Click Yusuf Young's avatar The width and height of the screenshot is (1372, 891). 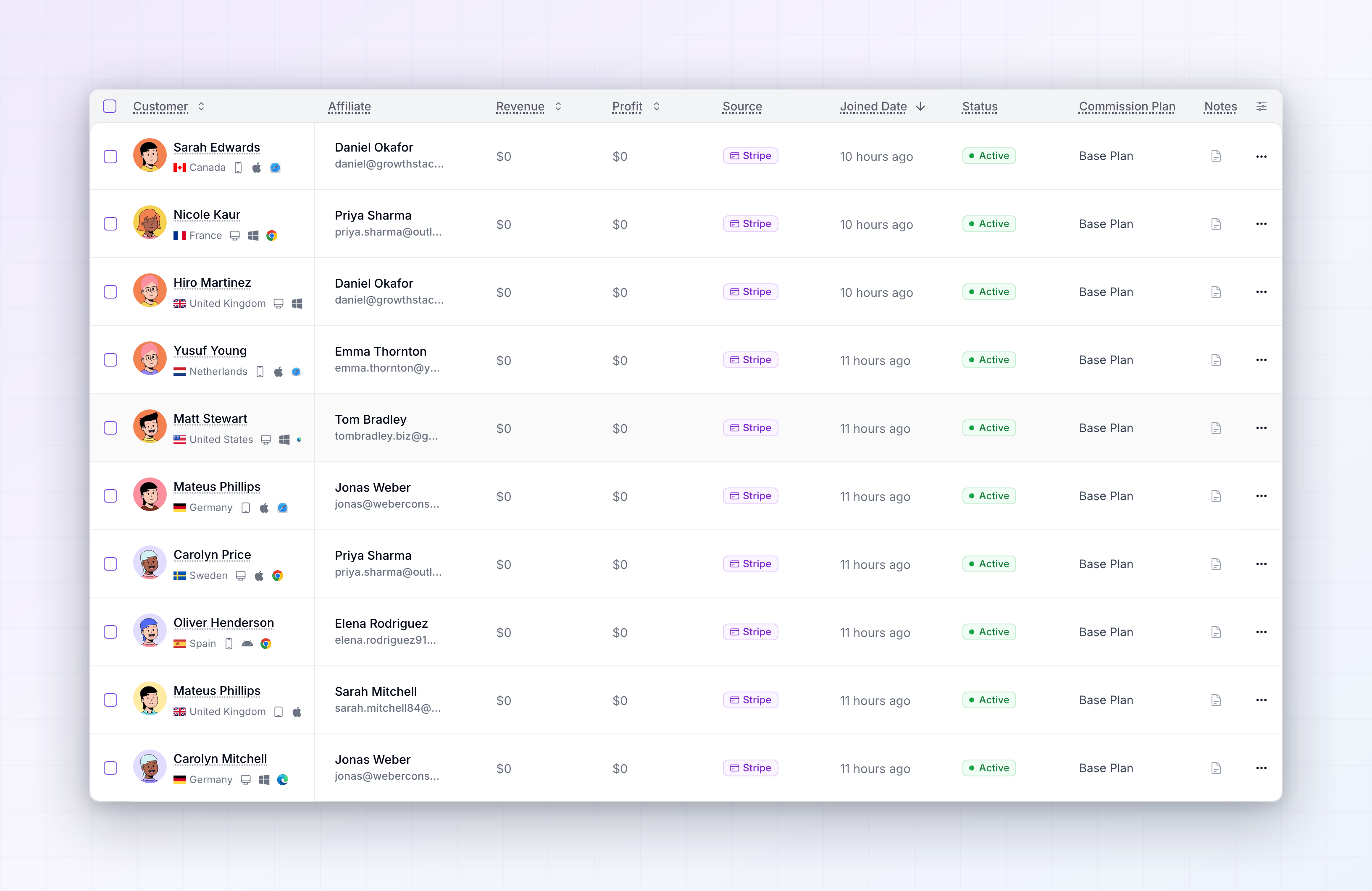150,358
